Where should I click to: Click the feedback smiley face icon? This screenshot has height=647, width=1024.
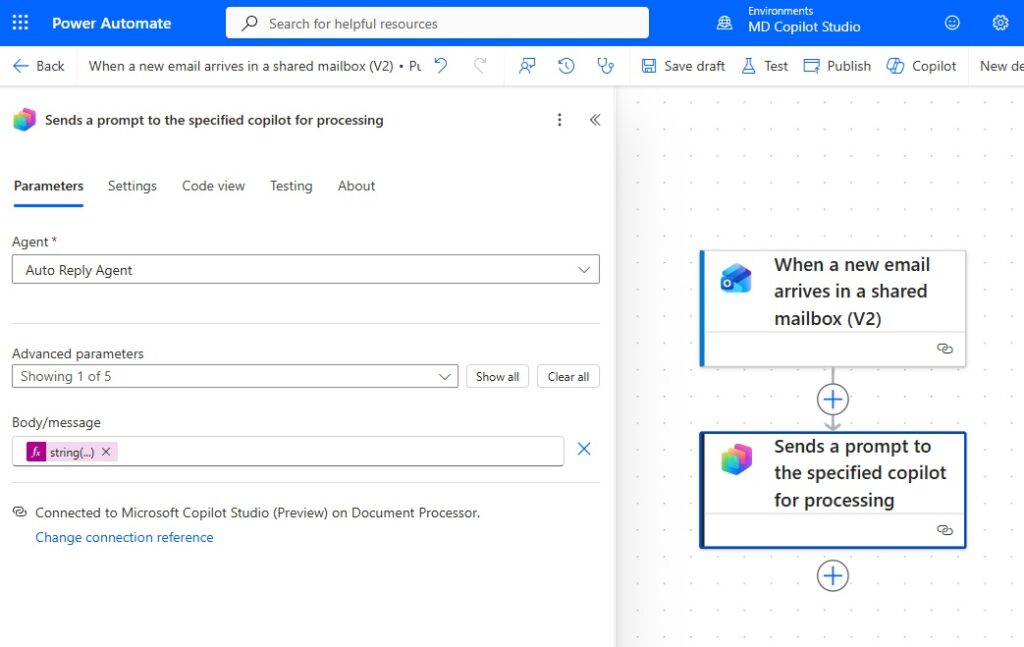coord(952,23)
